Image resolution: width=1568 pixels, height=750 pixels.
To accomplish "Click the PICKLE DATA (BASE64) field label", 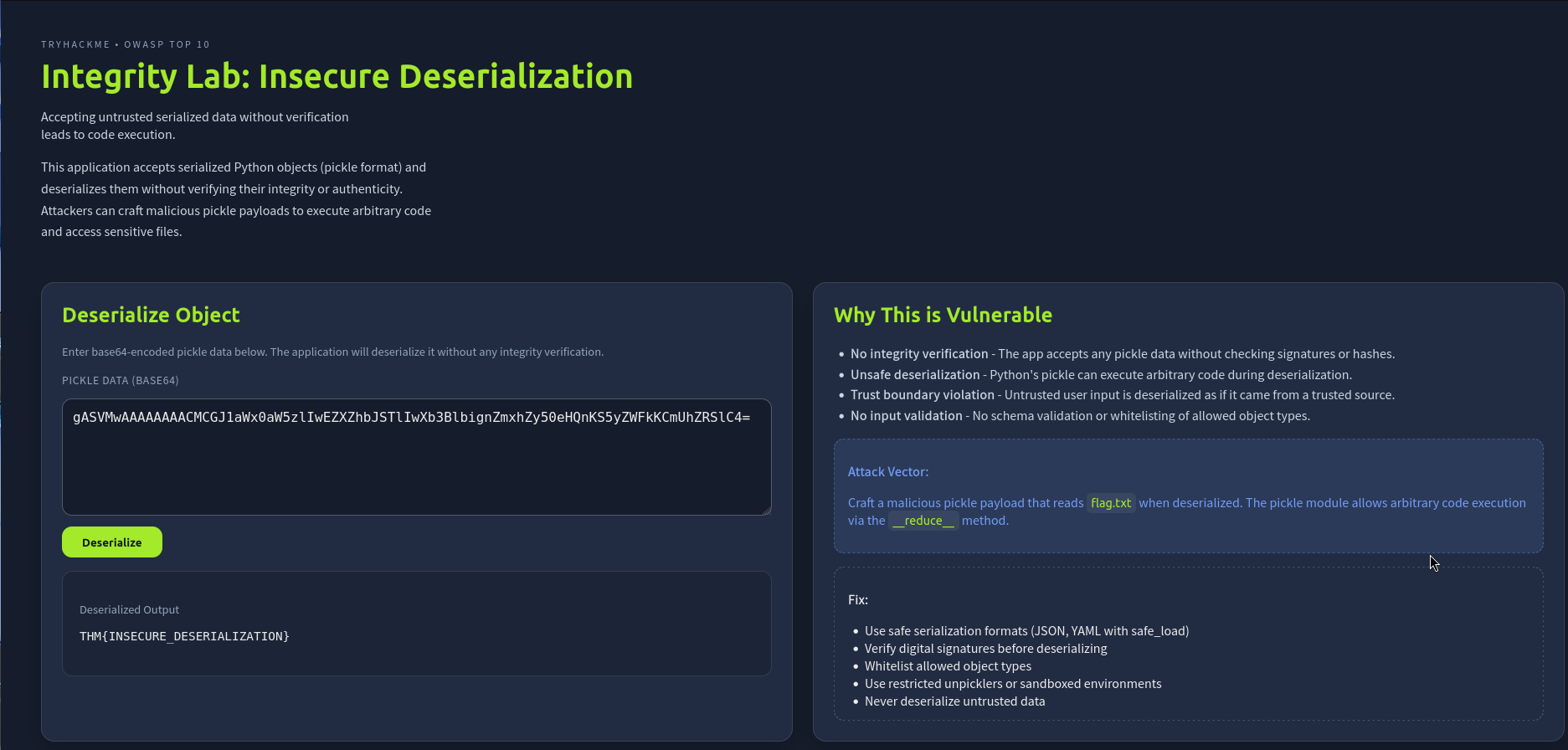I will tap(120, 380).
